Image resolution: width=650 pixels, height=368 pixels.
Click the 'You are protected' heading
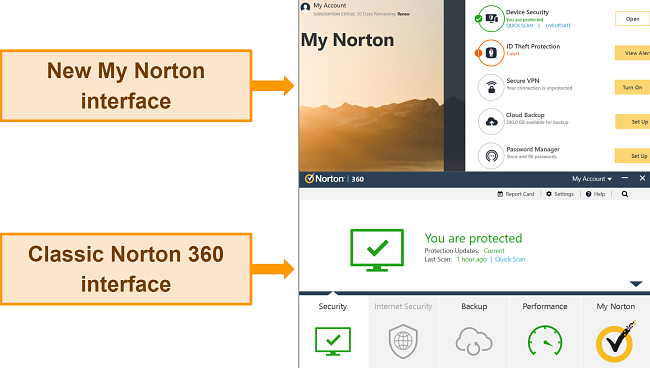(x=473, y=238)
